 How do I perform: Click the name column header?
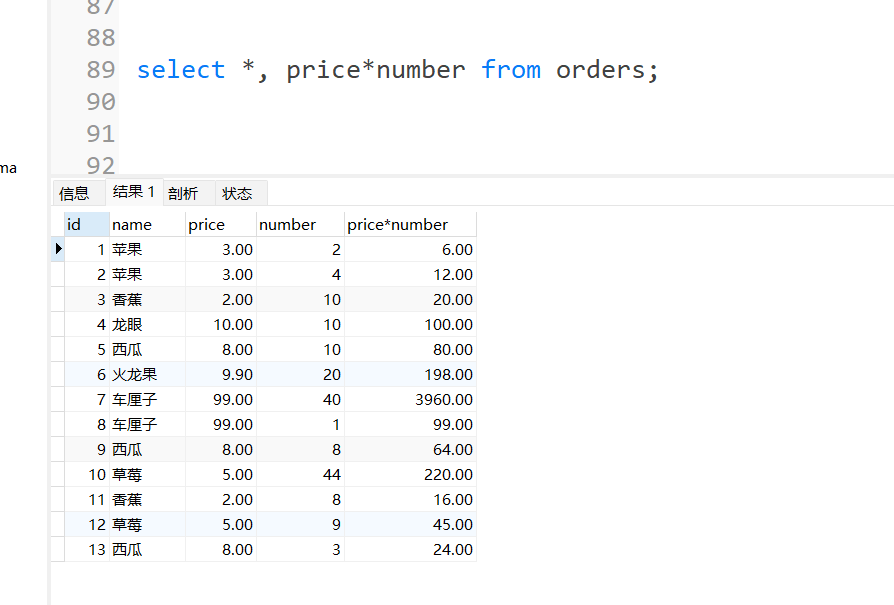pos(146,225)
